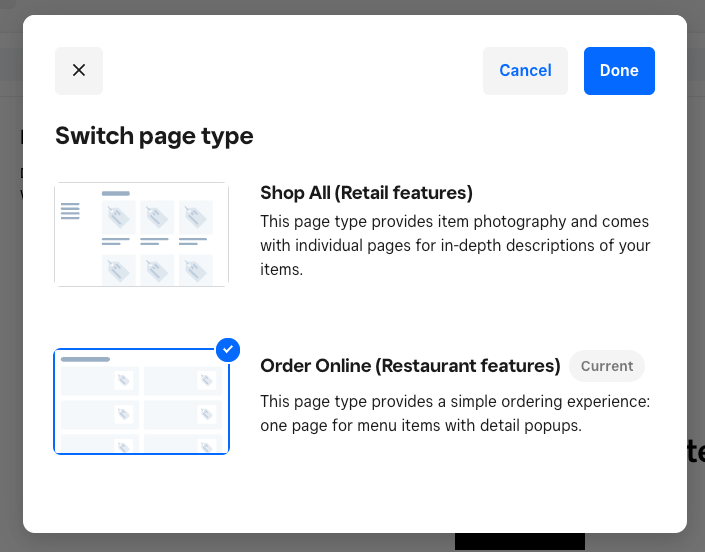Click the Switch page type heading
This screenshot has height=552, width=705.
[154, 135]
